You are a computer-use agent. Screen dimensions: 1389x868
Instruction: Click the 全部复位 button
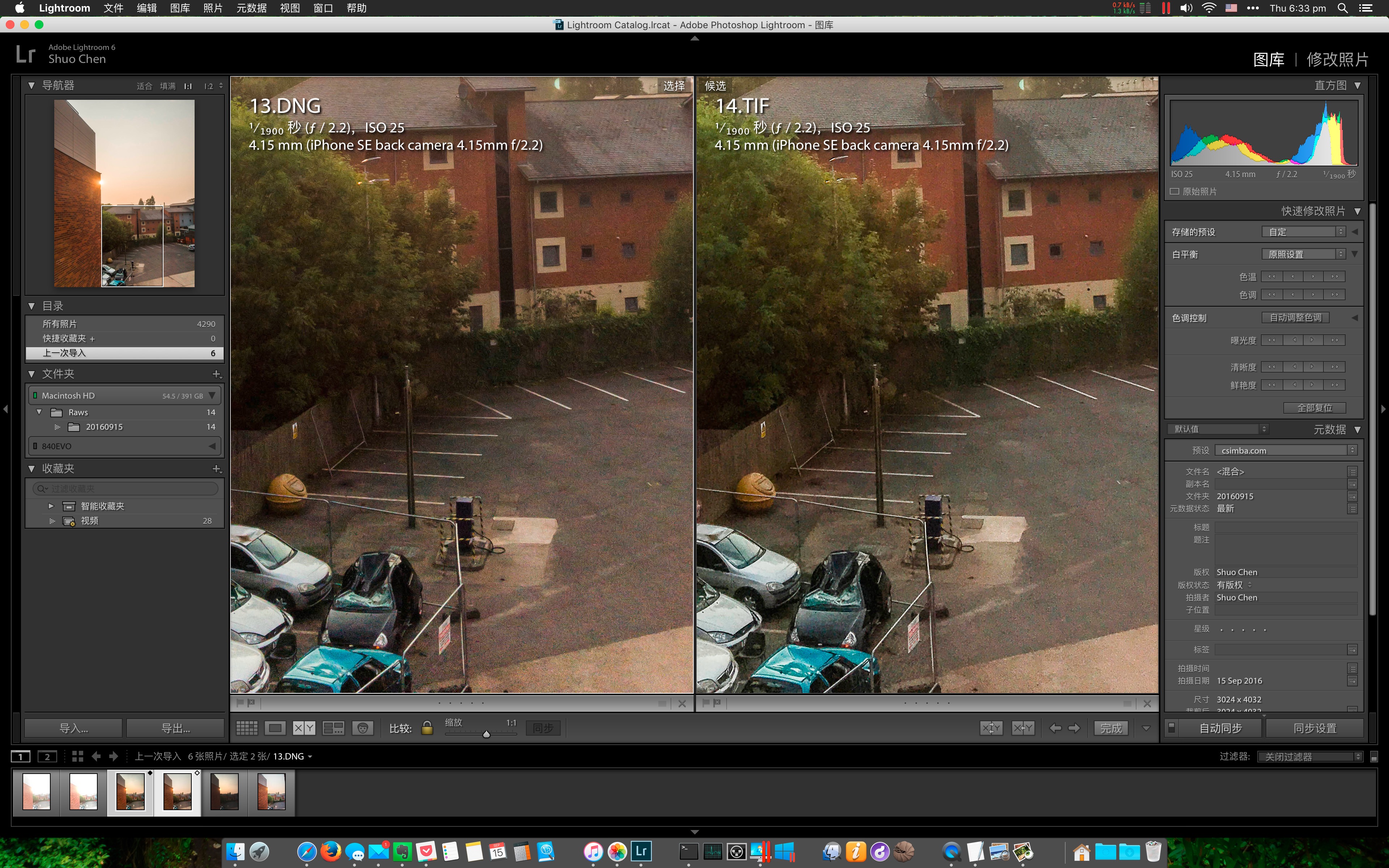pos(1314,408)
